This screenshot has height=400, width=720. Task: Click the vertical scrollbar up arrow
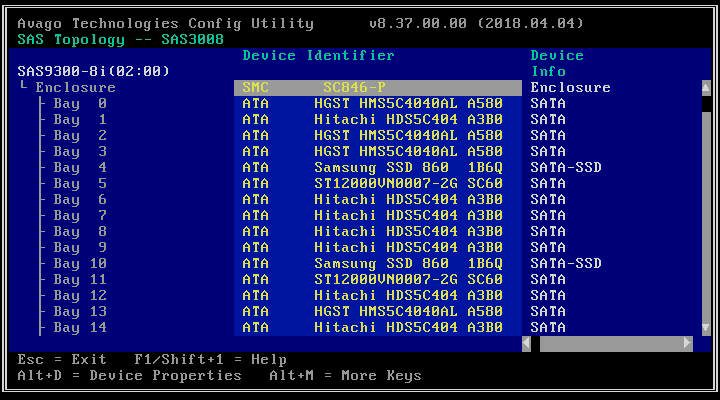(707, 88)
